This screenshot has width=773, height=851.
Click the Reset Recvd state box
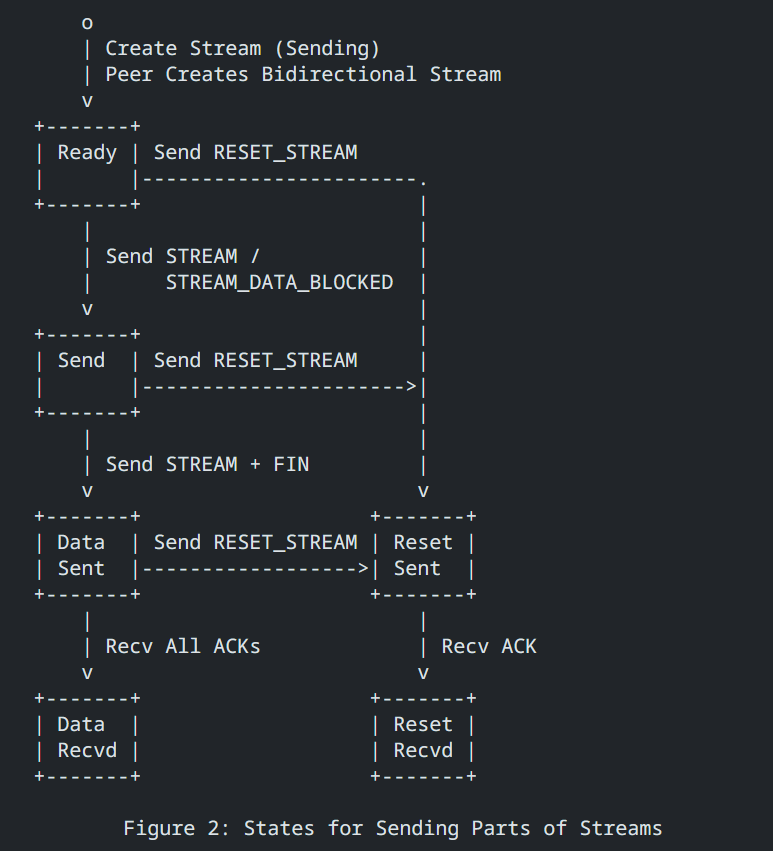[422, 737]
